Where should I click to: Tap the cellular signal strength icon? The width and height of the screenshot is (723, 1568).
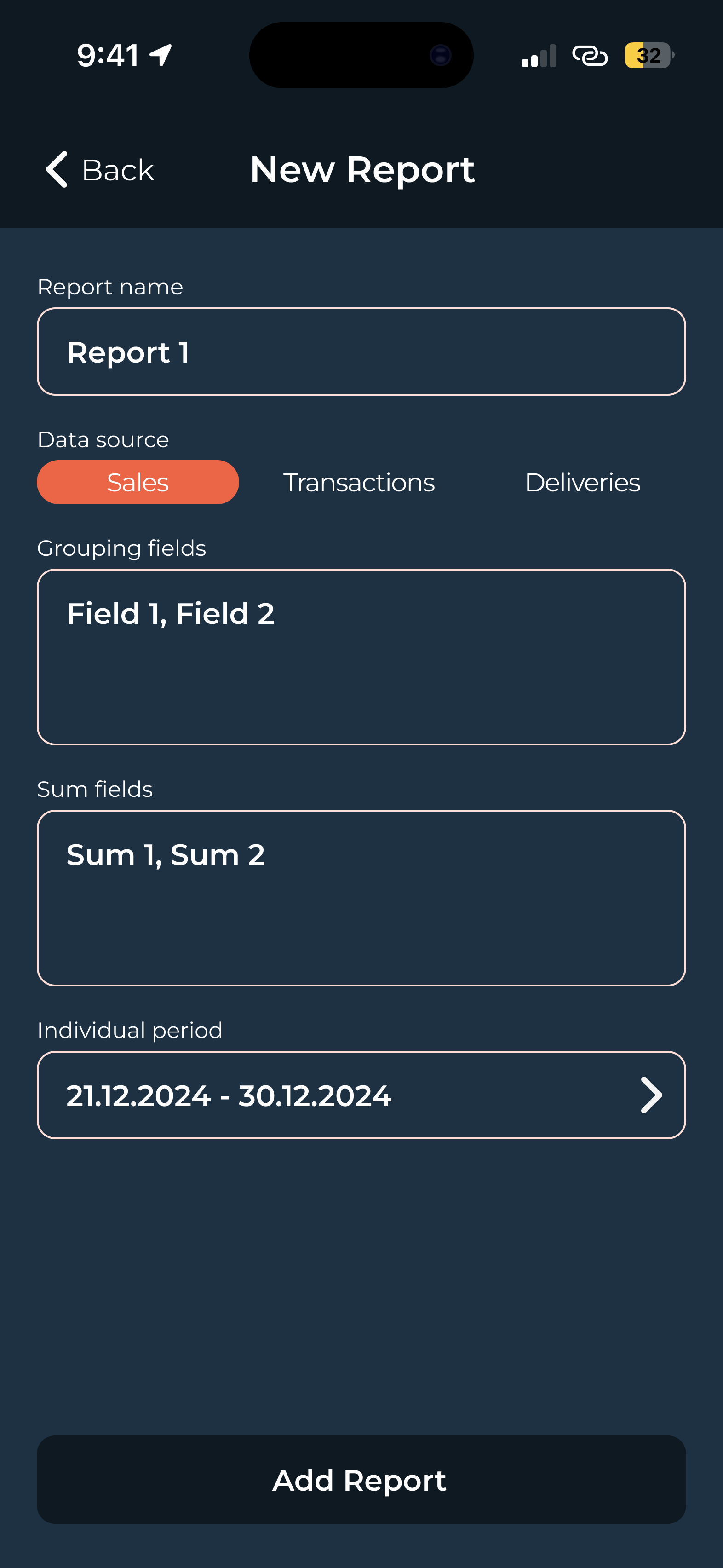(x=539, y=56)
